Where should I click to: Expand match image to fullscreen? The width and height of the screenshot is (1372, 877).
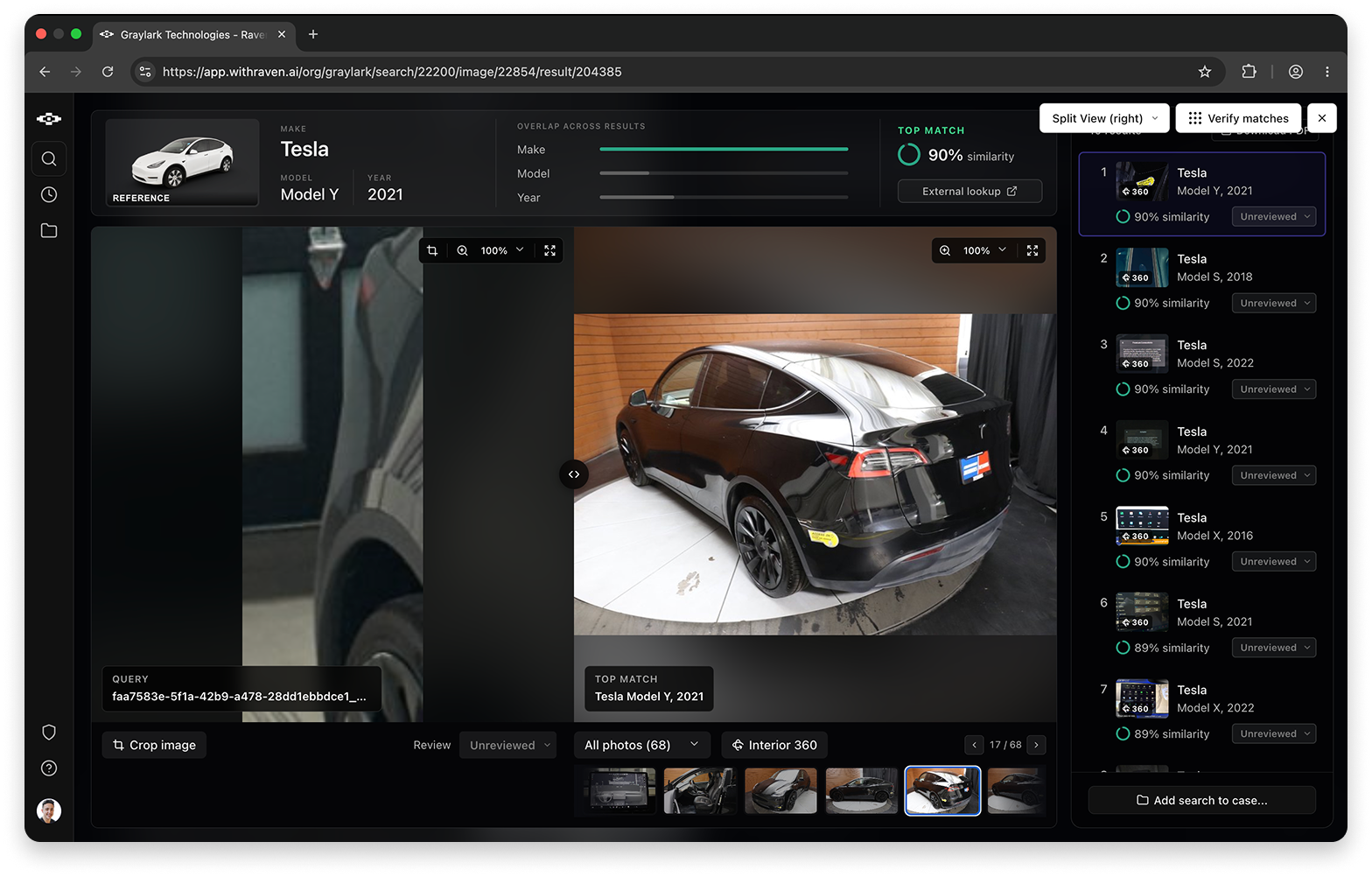(1032, 250)
